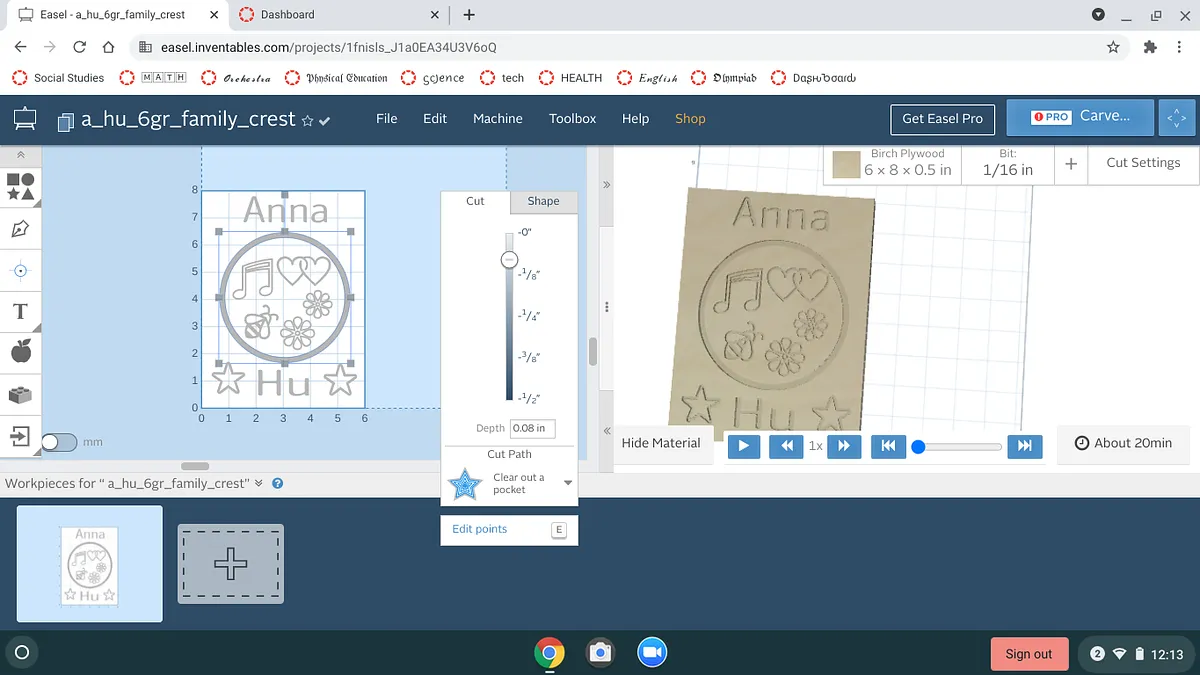Favorite the project with star icon
This screenshot has height=675, width=1200.
coord(308,120)
